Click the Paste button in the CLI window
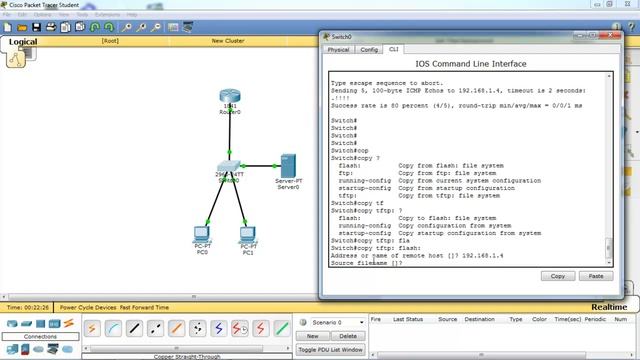The width and height of the screenshot is (640, 360). [596, 276]
